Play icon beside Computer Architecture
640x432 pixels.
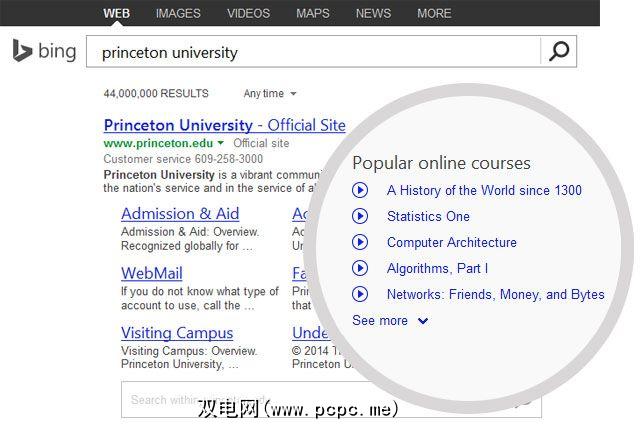coord(360,242)
